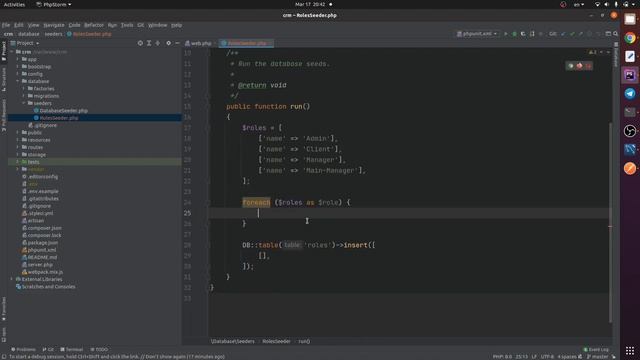This screenshot has width=640, height=360.
Task: Select artisan file in tree
Action: tap(36, 220)
